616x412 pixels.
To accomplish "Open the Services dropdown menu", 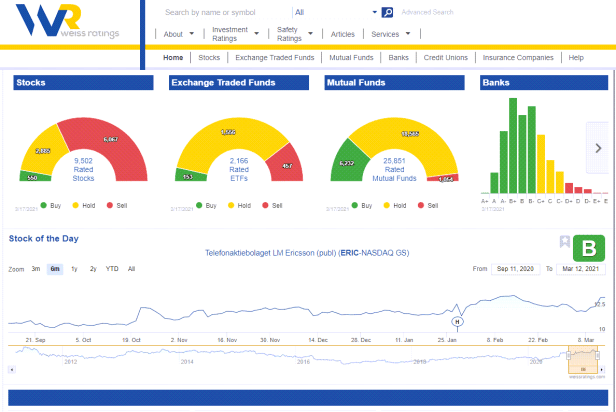I will pos(391,34).
